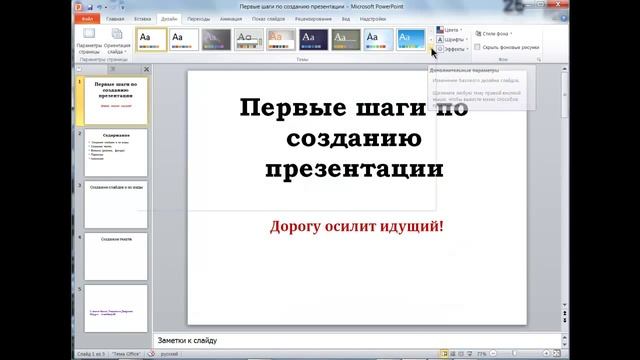Image resolution: width=640 pixels, height=360 pixels.
Task: Switch to Slide Sorter view button
Action: (x=453, y=354)
